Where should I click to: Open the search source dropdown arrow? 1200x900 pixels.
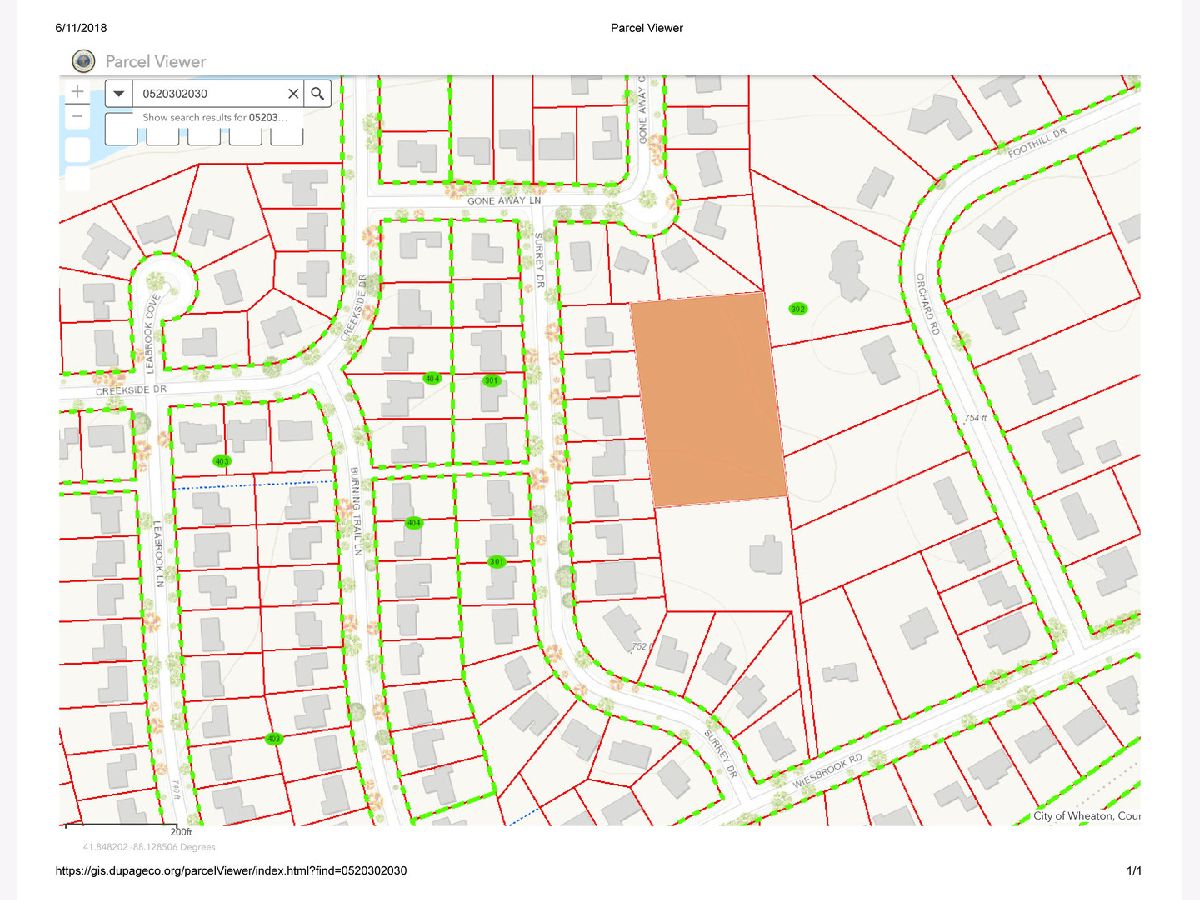pos(119,93)
